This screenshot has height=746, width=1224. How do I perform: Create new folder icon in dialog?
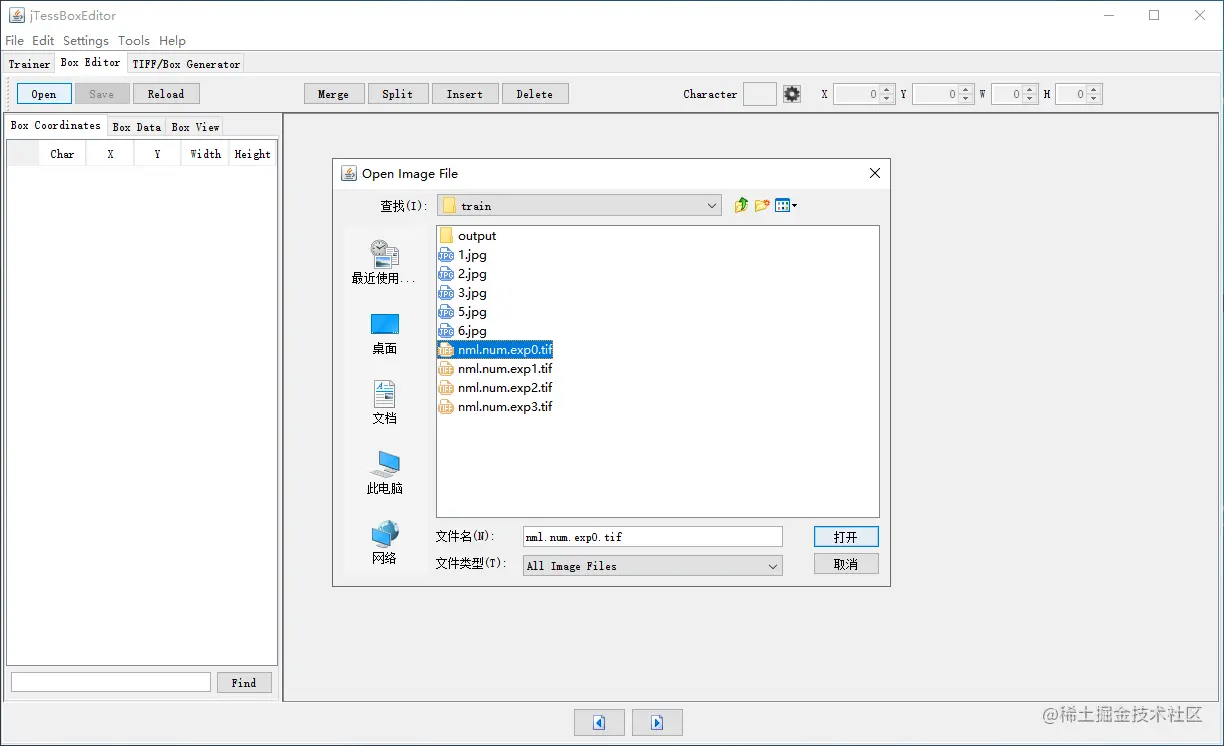[762, 205]
